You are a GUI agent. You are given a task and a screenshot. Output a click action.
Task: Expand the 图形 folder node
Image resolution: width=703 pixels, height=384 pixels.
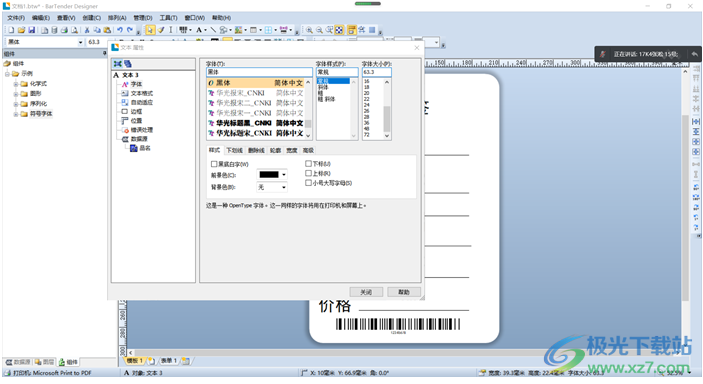pos(16,94)
